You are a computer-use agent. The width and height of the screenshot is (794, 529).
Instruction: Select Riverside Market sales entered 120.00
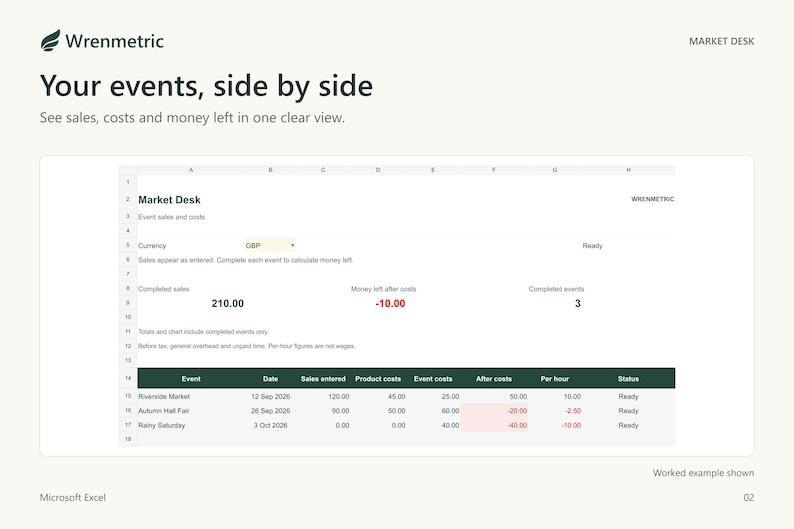tap(323, 396)
